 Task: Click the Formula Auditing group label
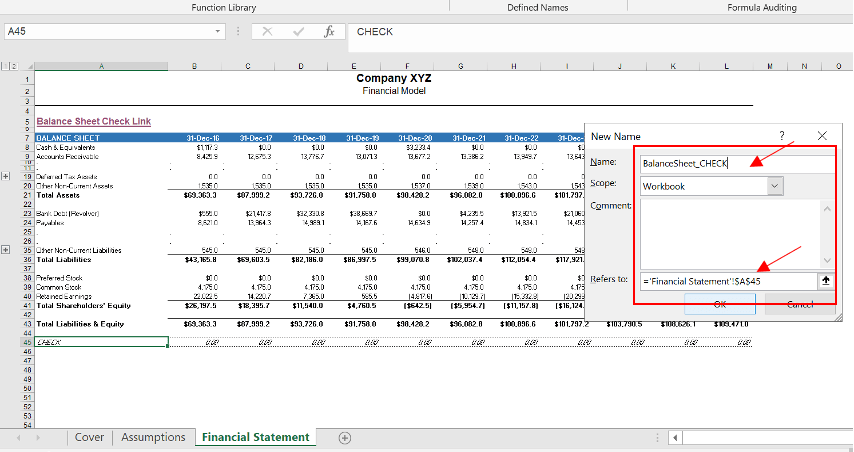coord(762,8)
